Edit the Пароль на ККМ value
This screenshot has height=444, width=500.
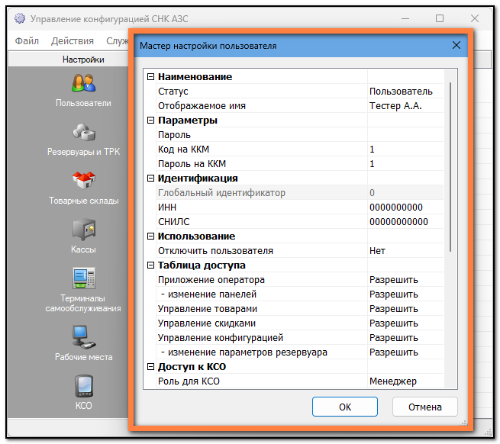pos(406,164)
